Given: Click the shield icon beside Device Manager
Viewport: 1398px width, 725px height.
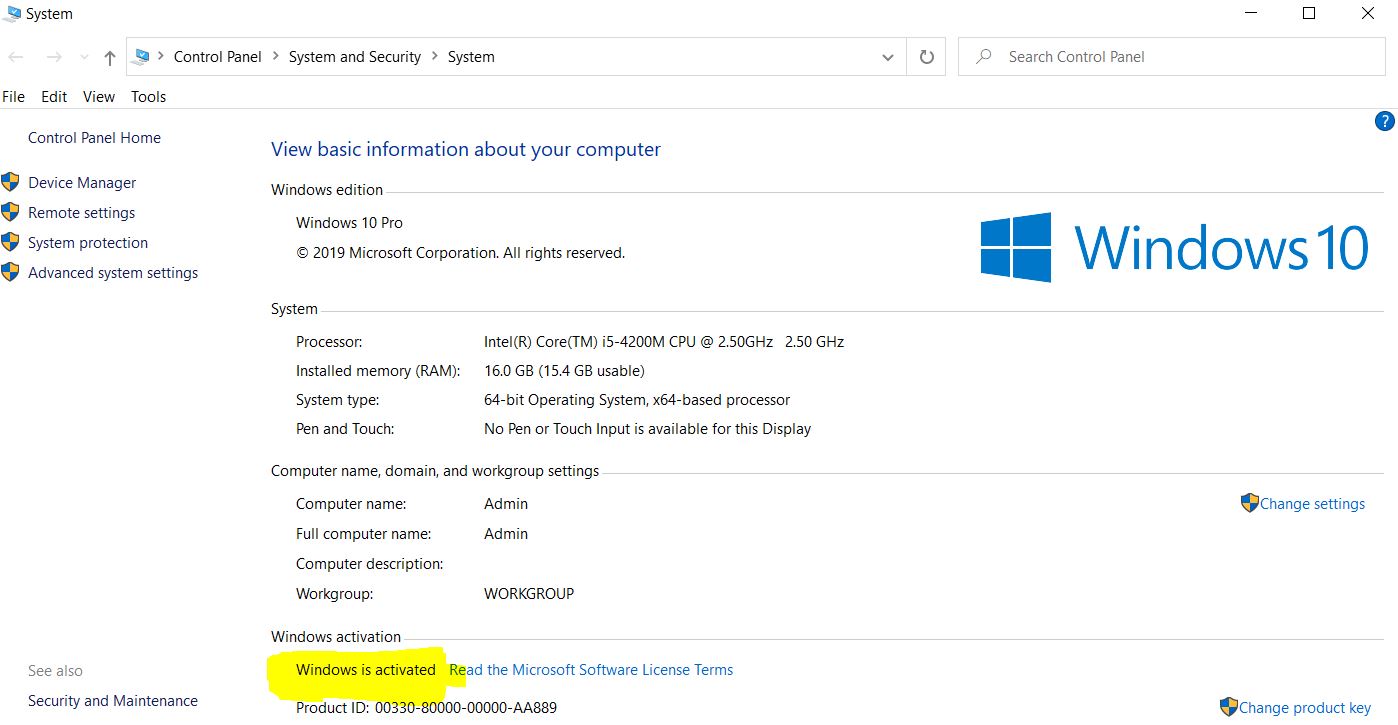Looking at the screenshot, I should pos(10,182).
